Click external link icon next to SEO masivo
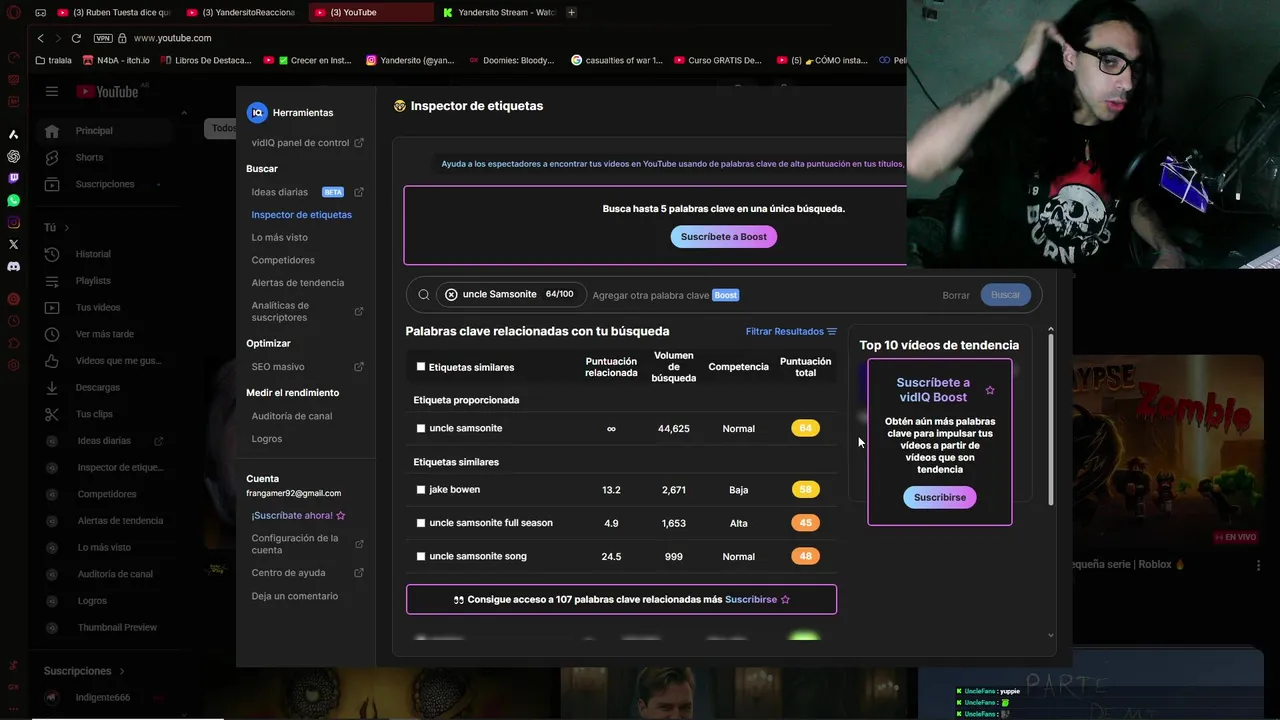 click(359, 367)
